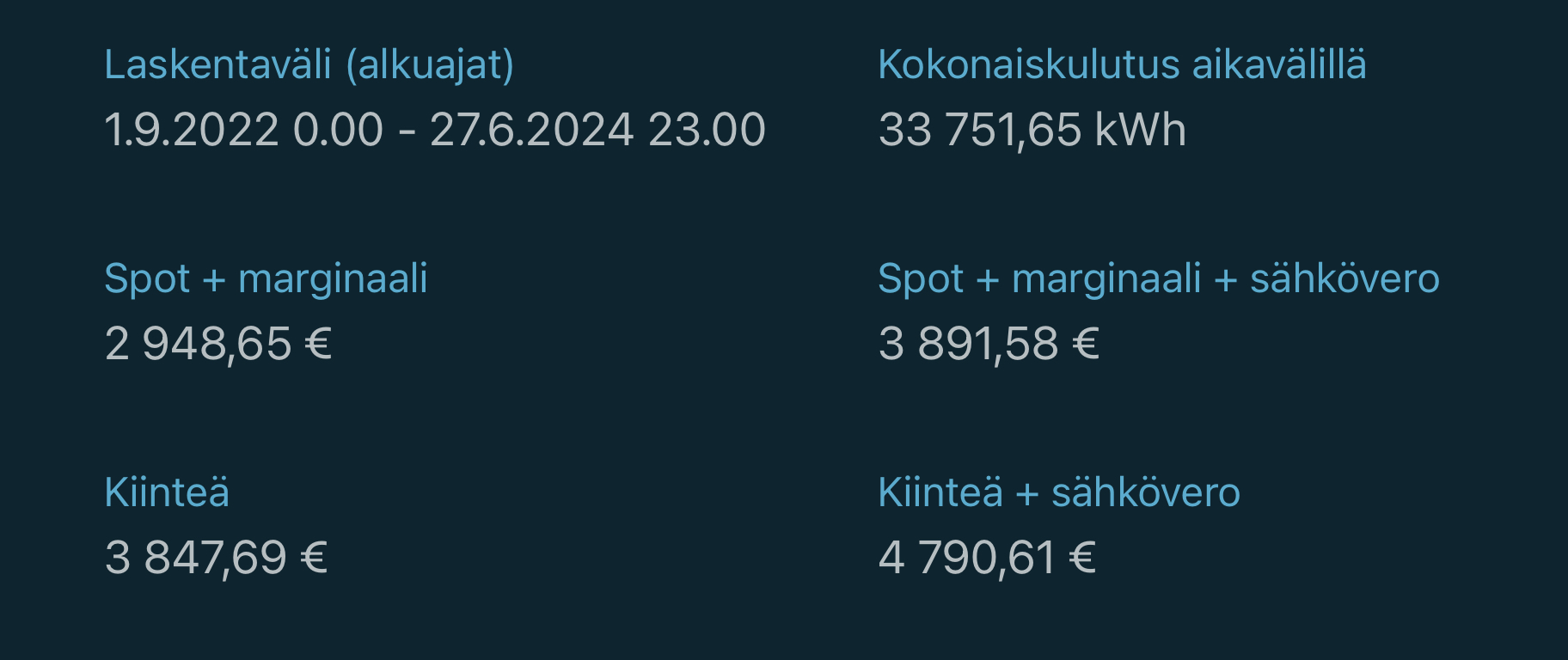Select the 3 891,58 amount
This screenshot has width=1568, height=660.
point(968,344)
